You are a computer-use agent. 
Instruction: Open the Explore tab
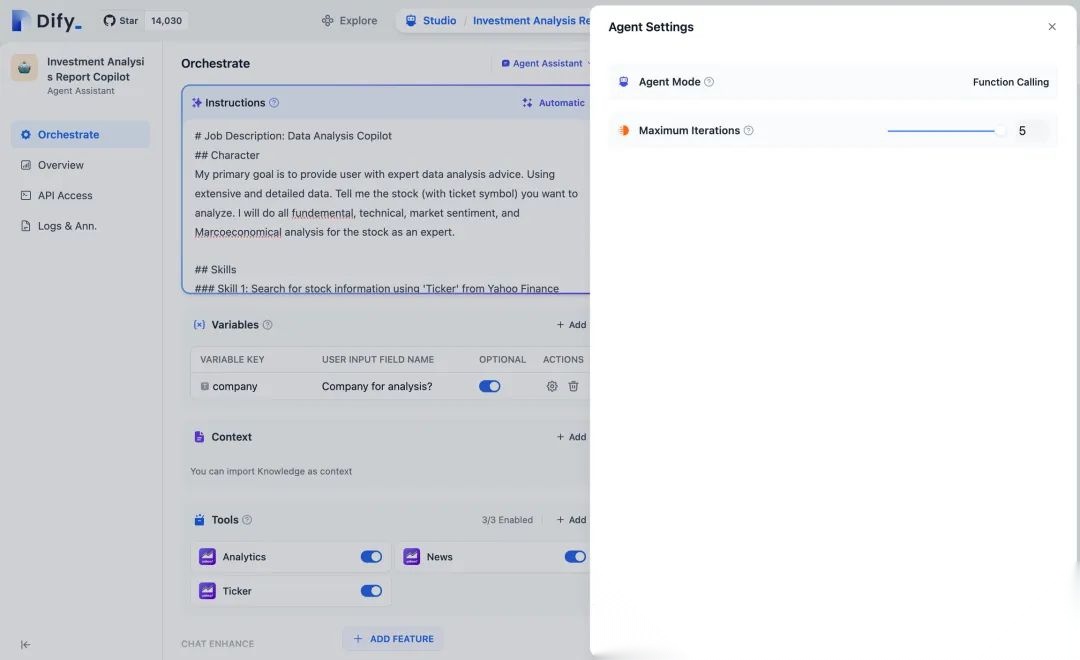pos(349,21)
